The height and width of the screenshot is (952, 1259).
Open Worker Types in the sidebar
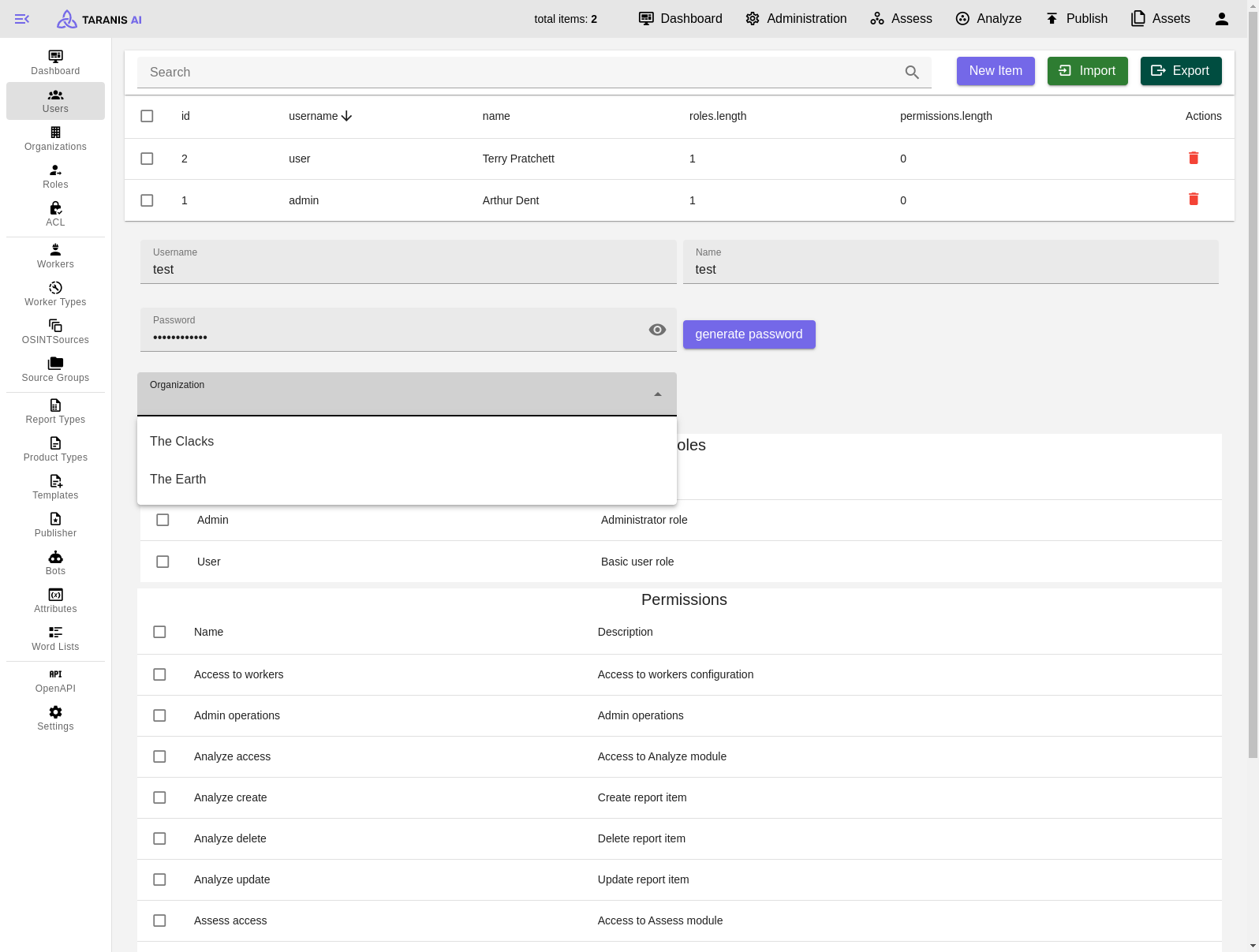55,294
